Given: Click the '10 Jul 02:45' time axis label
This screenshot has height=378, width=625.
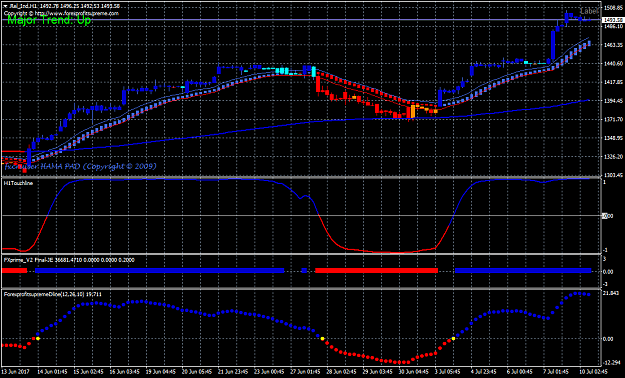Looking at the screenshot, I should tap(594, 371).
